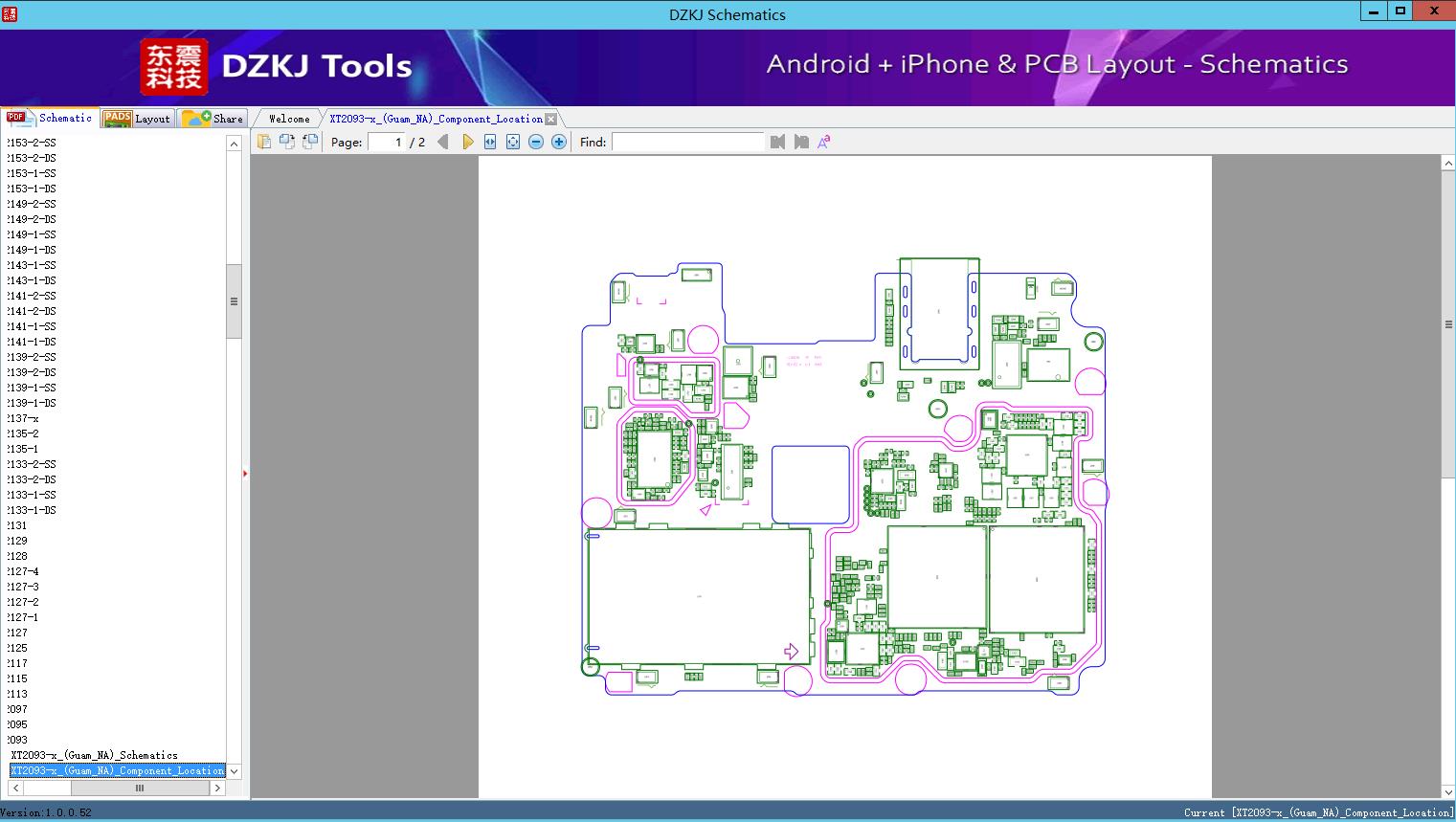
Task: Click the zoom out minus icon
Action: (536, 142)
